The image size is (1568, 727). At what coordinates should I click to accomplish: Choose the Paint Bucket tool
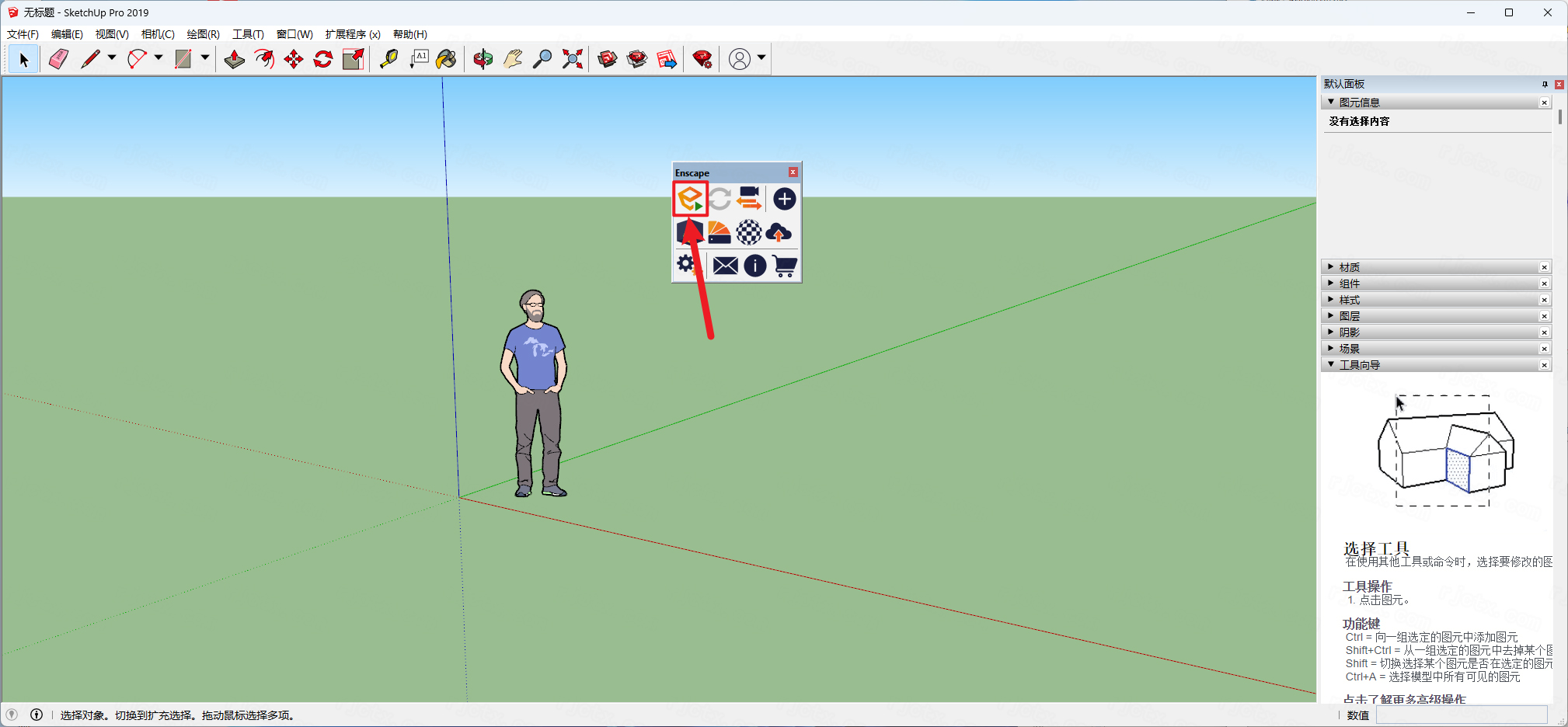click(x=447, y=59)
